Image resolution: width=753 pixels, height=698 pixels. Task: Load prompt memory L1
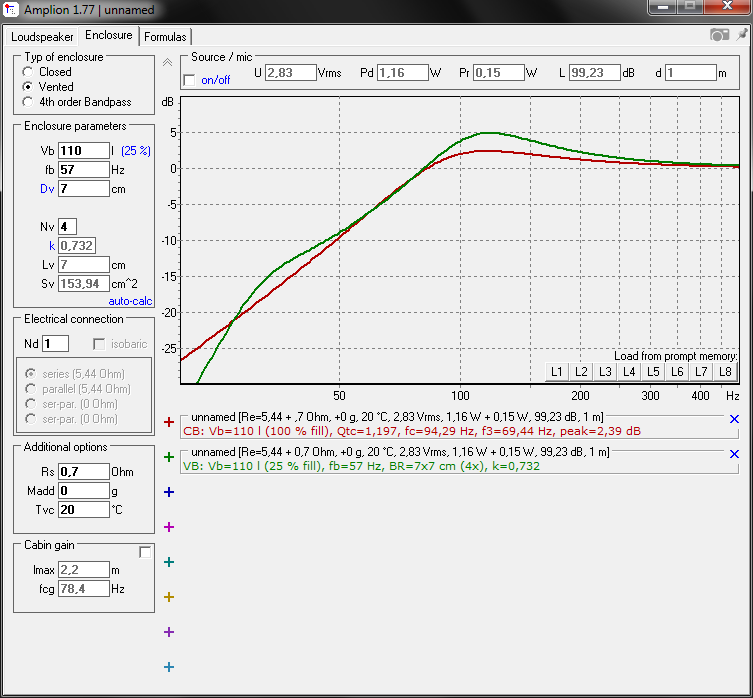coord(557,372)
